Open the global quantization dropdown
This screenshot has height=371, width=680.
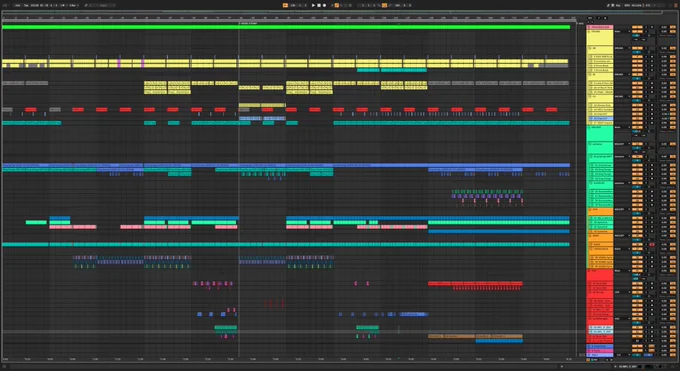coord(73,5)
